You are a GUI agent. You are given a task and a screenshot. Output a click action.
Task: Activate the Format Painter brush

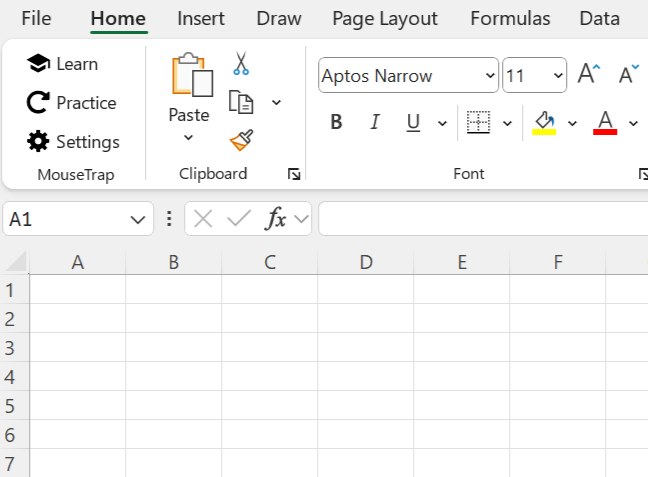(x=241, y=141)
